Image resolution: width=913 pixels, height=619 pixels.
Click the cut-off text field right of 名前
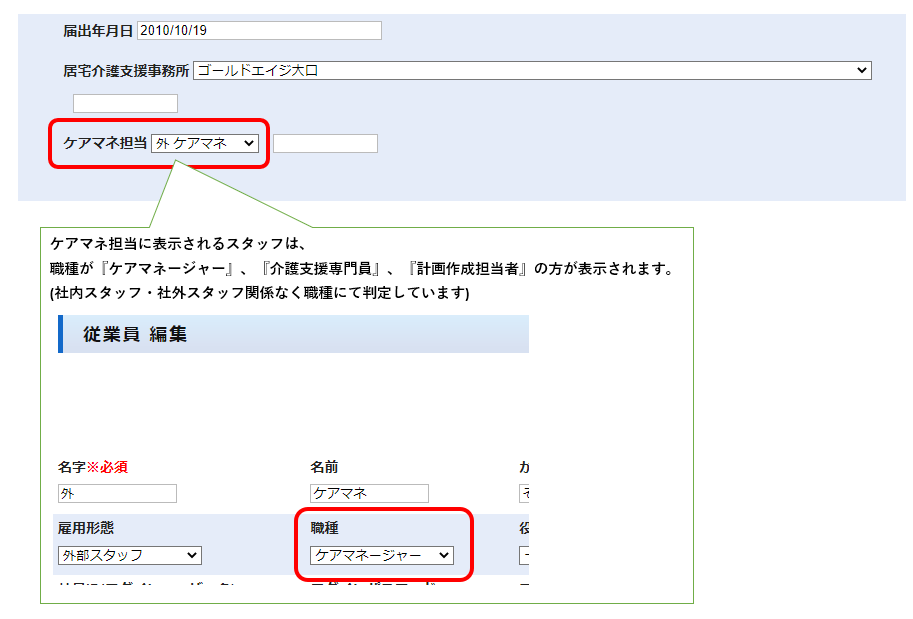point(523,493)
